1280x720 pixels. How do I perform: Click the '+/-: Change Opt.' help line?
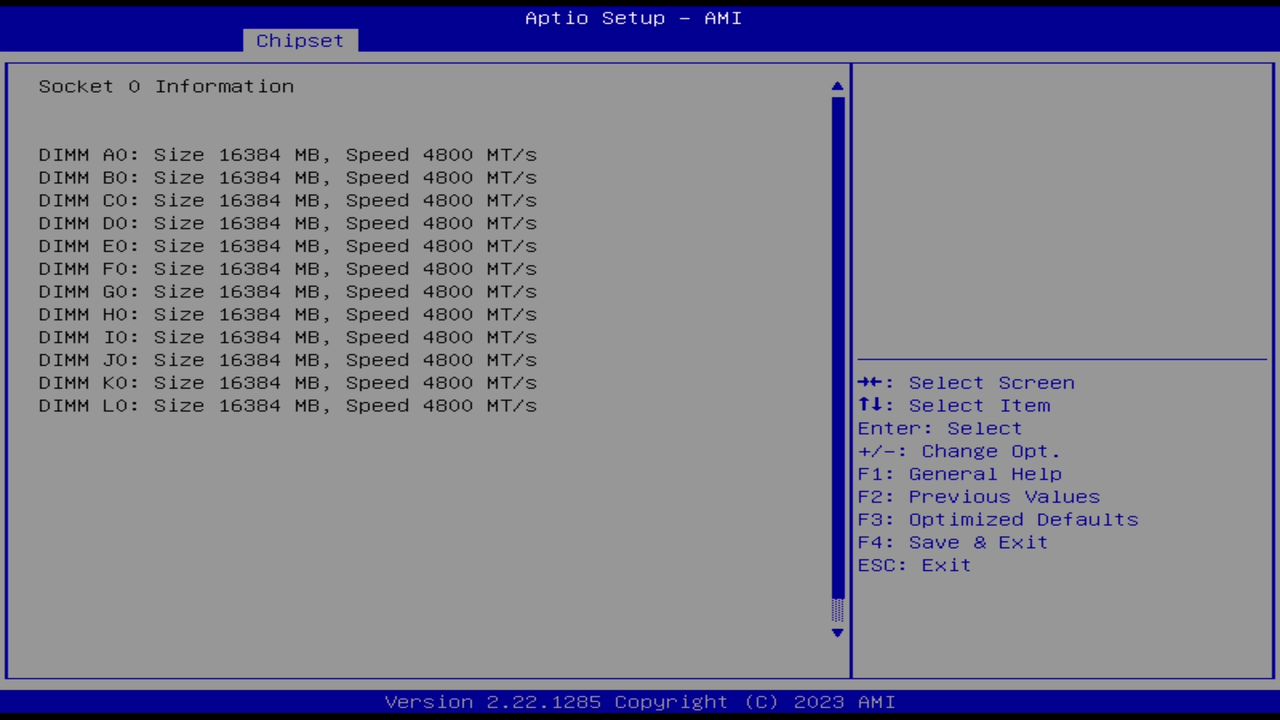coord(959,452)
